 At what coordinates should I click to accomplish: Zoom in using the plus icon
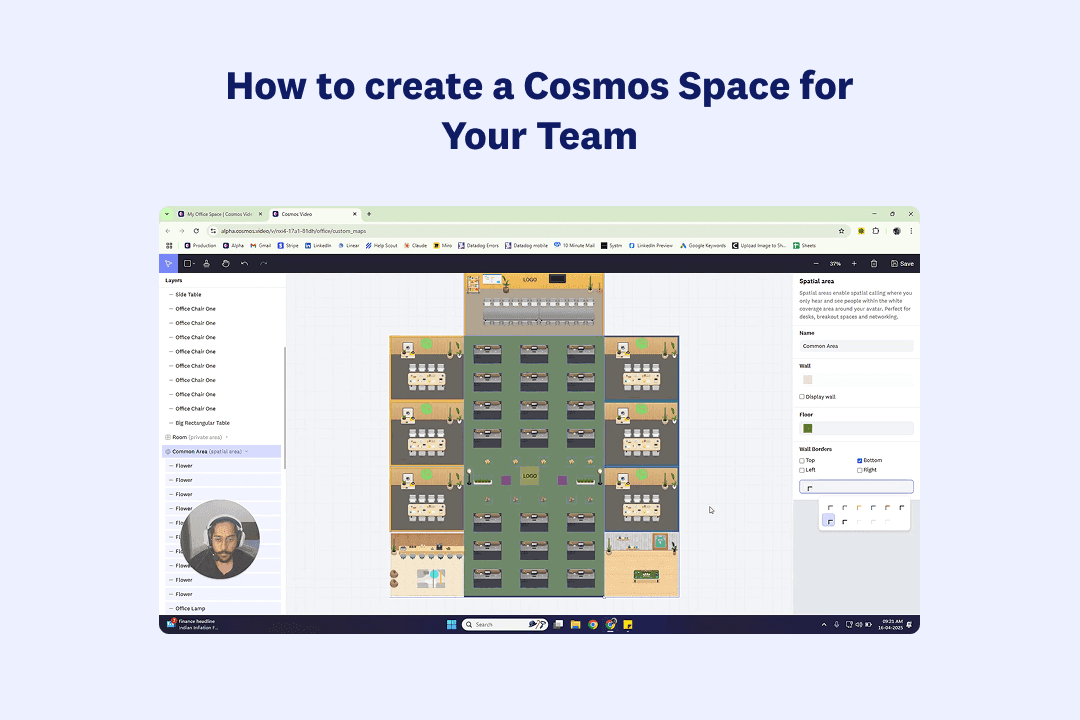click(853, 263)
